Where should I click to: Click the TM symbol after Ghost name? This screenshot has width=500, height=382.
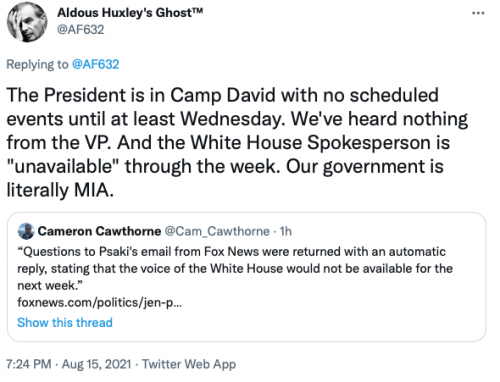coord(197,11)
